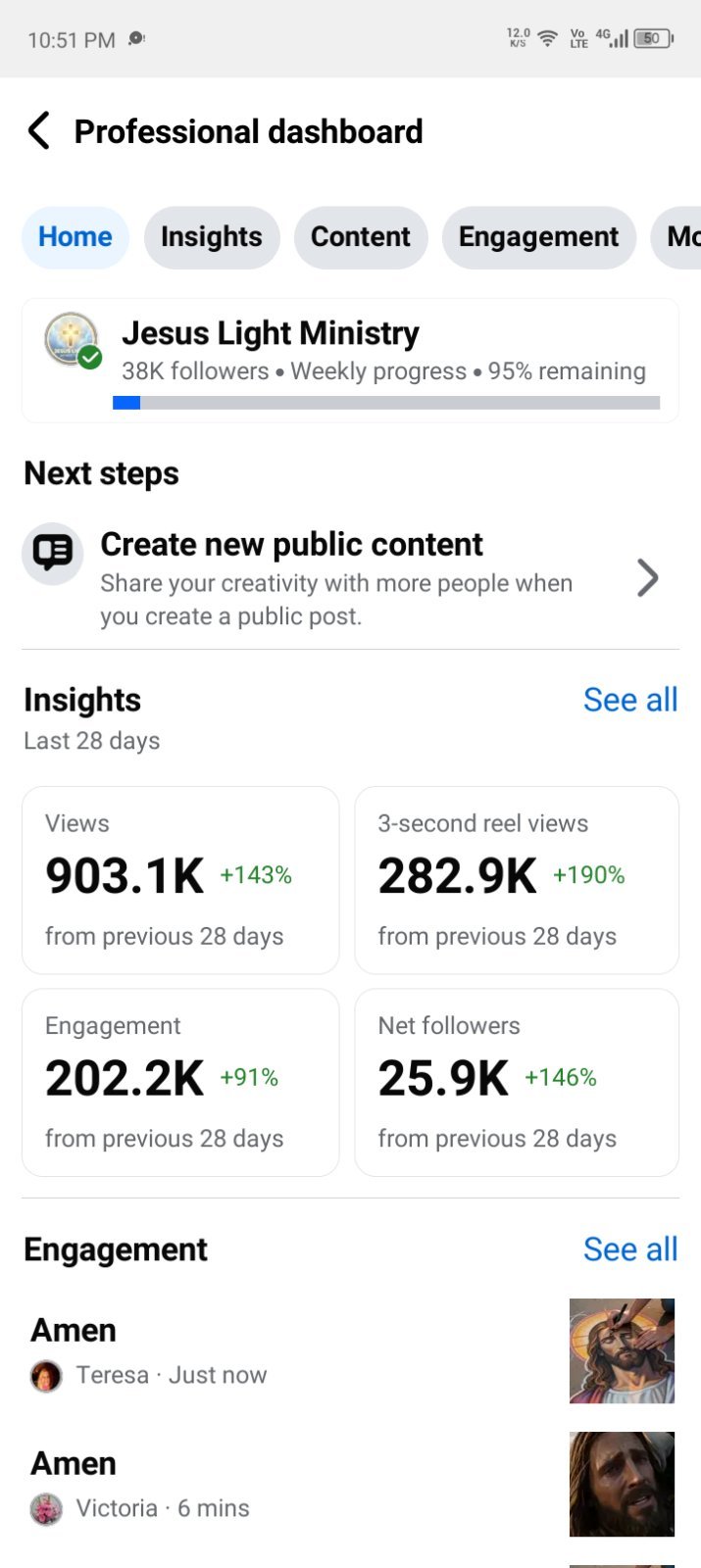Open the Views 903.1K insight card
The image size is (701, 1568).
pyautogui.click(x=180, y=880)
